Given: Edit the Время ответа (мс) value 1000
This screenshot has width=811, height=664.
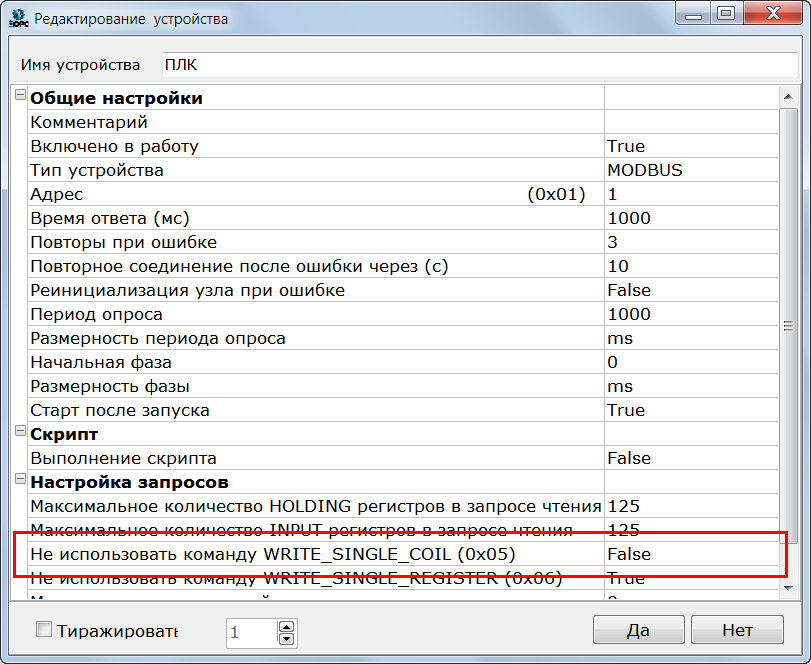Looking at the screenshot, I should coord(690,218).
